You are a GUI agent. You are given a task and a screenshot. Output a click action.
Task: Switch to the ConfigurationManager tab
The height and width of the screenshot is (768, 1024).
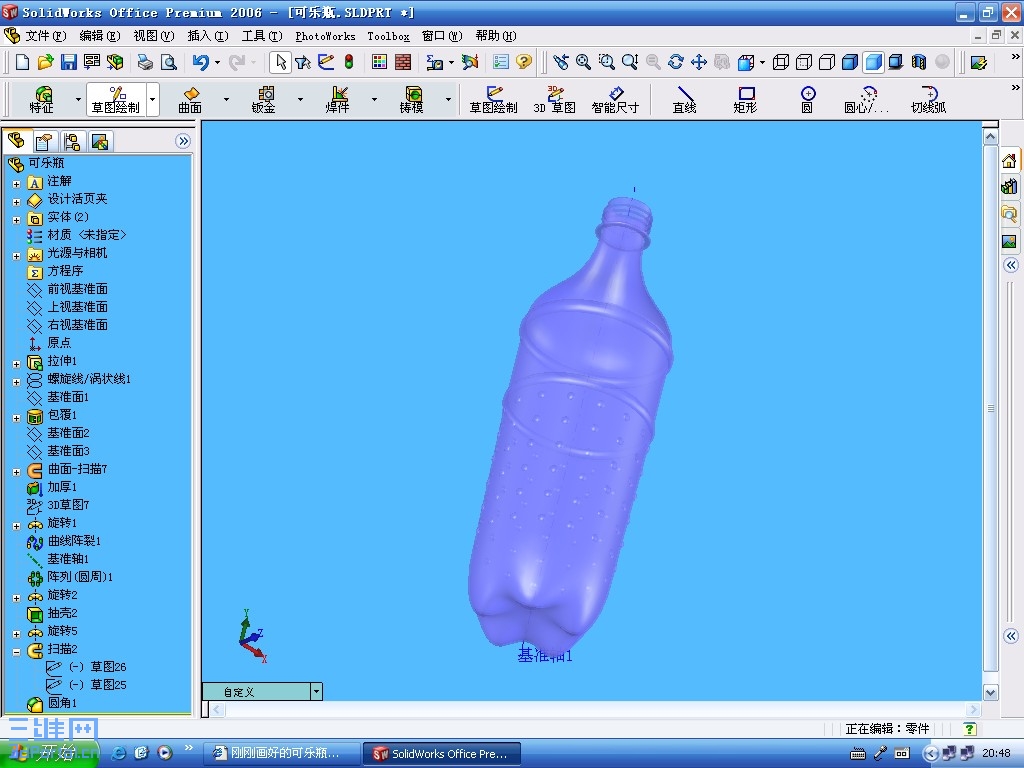(72, 141)
